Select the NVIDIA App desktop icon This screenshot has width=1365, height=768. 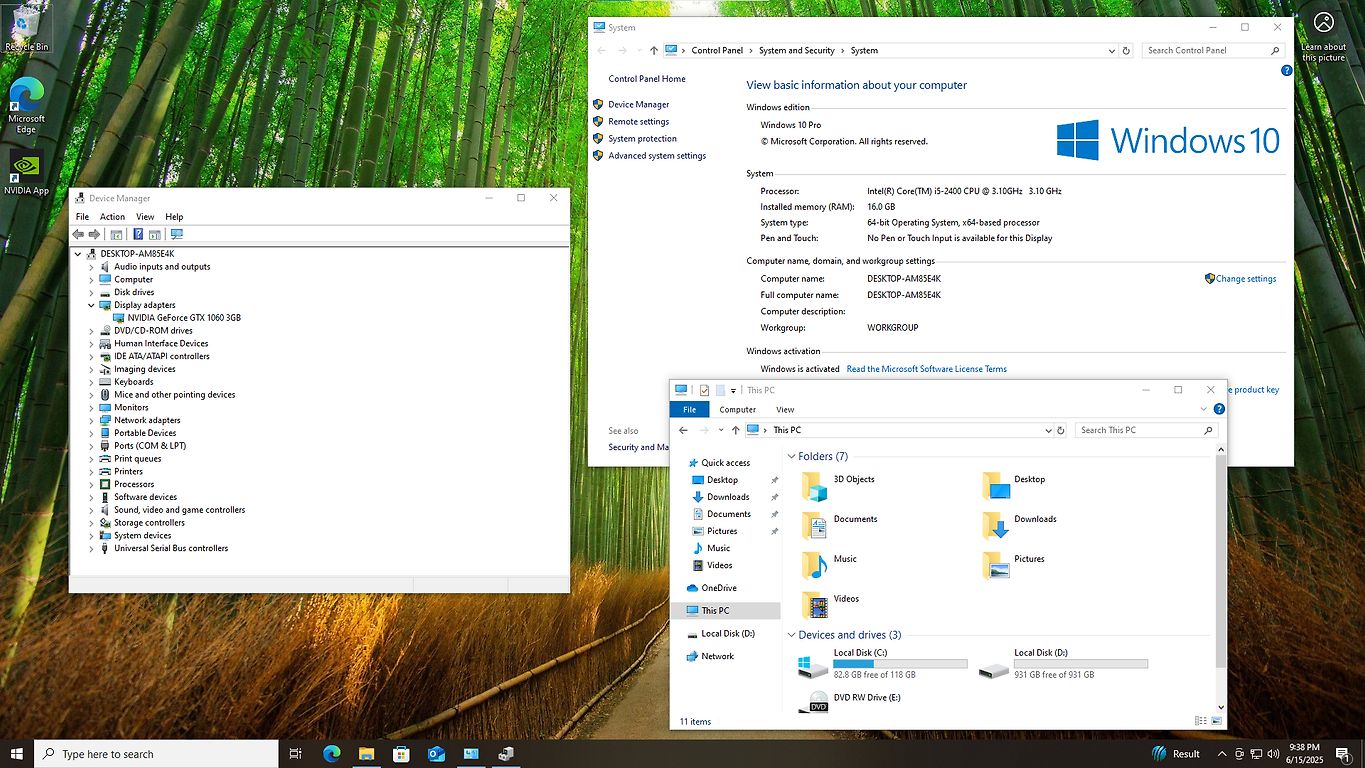(x=26, y=173)
